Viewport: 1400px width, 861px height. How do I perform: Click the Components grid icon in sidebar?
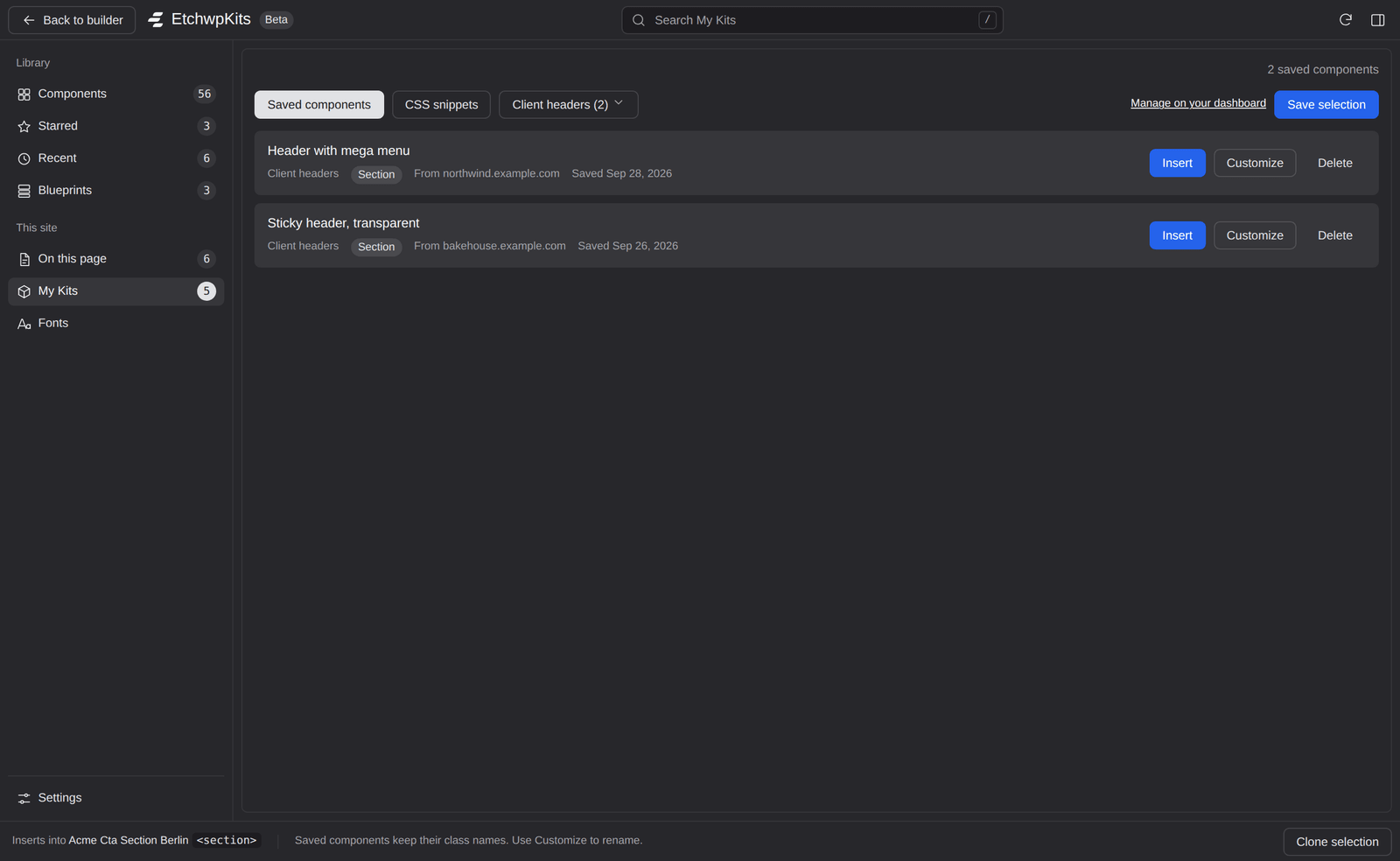(x=24, y=94)
